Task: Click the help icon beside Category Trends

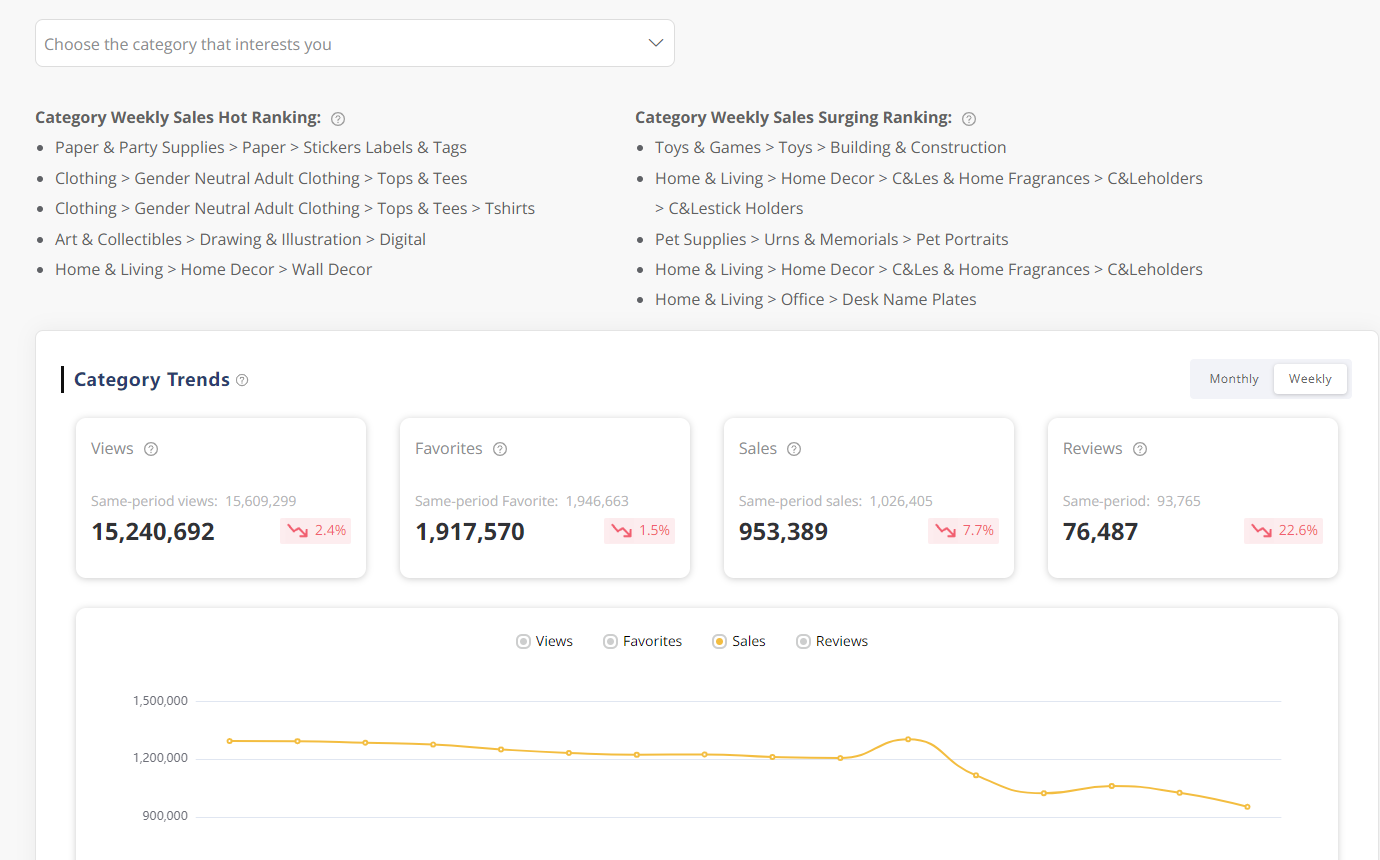Action: (x=241, y=379)
